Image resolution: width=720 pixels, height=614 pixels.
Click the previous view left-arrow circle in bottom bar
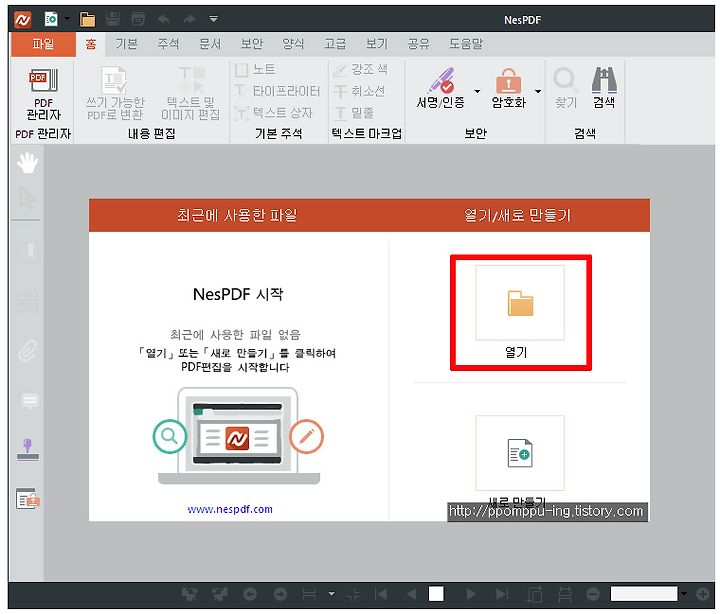pos(250,594)
